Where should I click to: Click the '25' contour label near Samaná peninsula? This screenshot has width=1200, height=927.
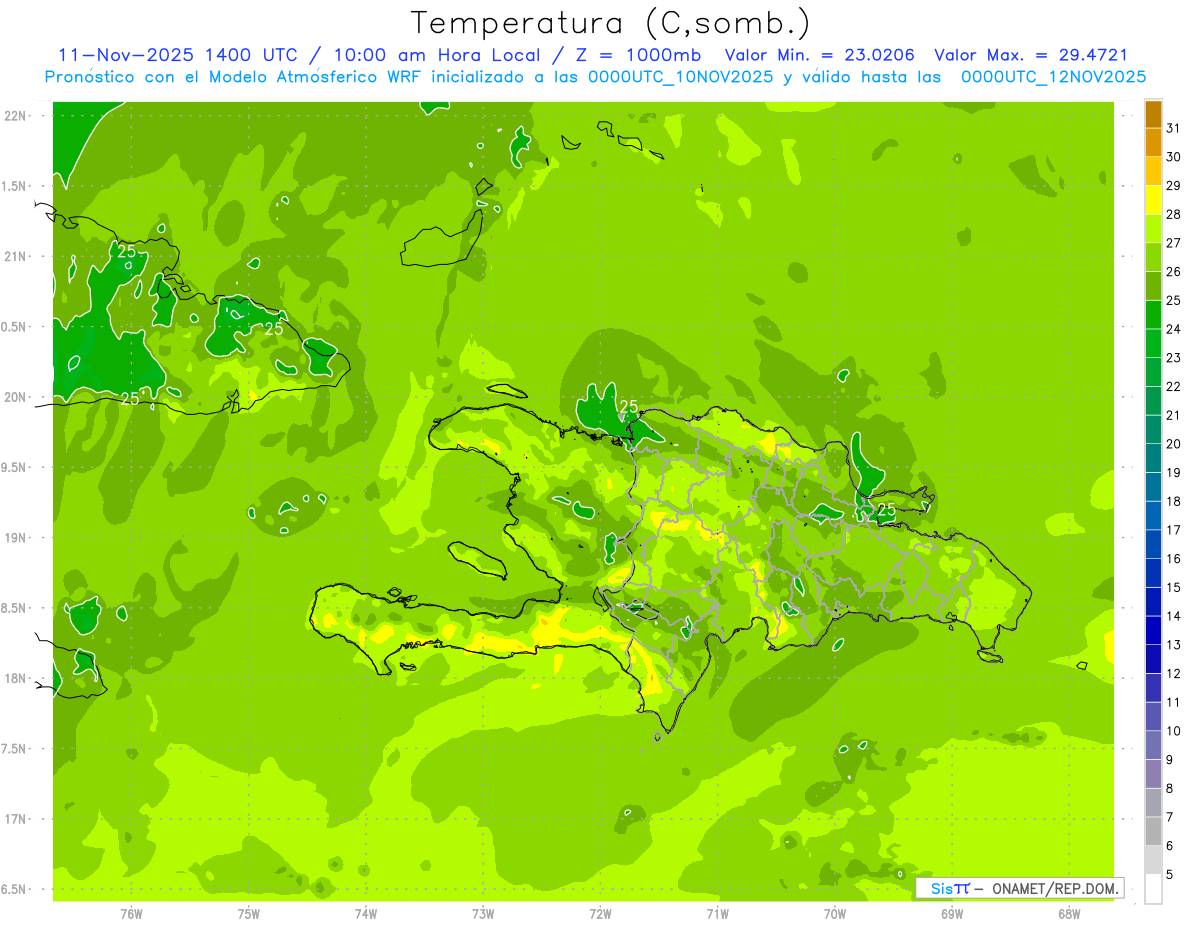pos(887,510)
